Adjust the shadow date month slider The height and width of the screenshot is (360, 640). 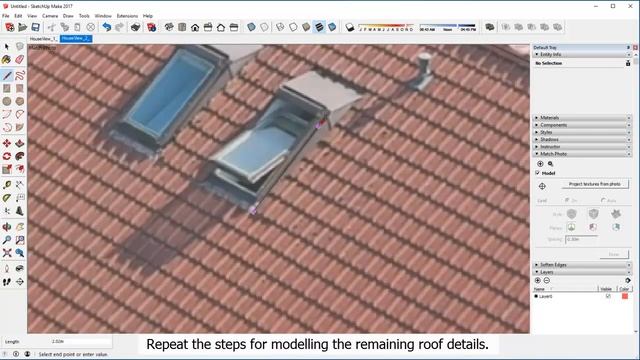[386, 27]
